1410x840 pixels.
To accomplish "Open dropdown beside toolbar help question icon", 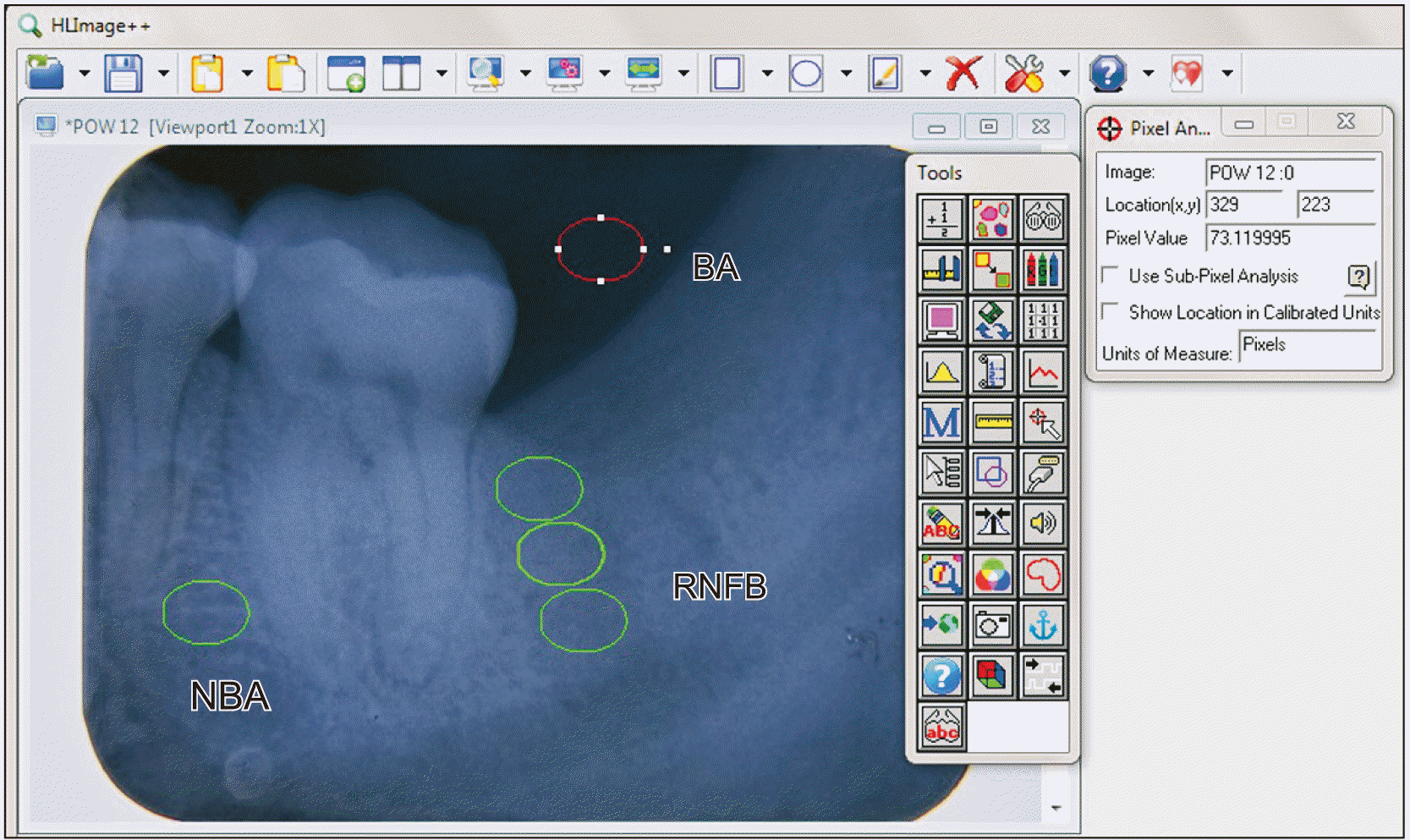I will pos(1148,74).
